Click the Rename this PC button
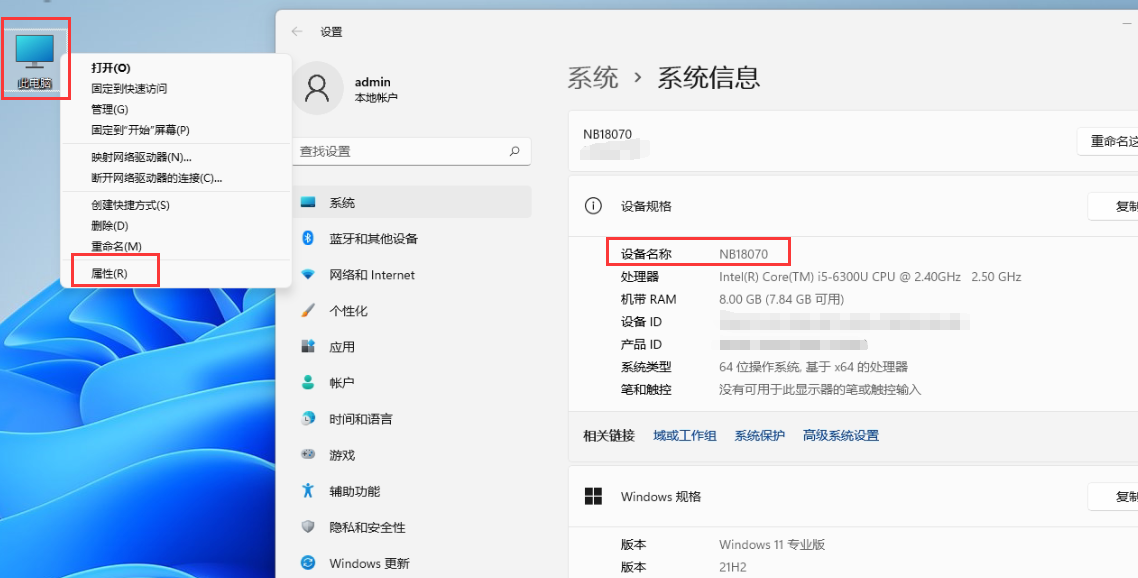 click(1110, 142)
